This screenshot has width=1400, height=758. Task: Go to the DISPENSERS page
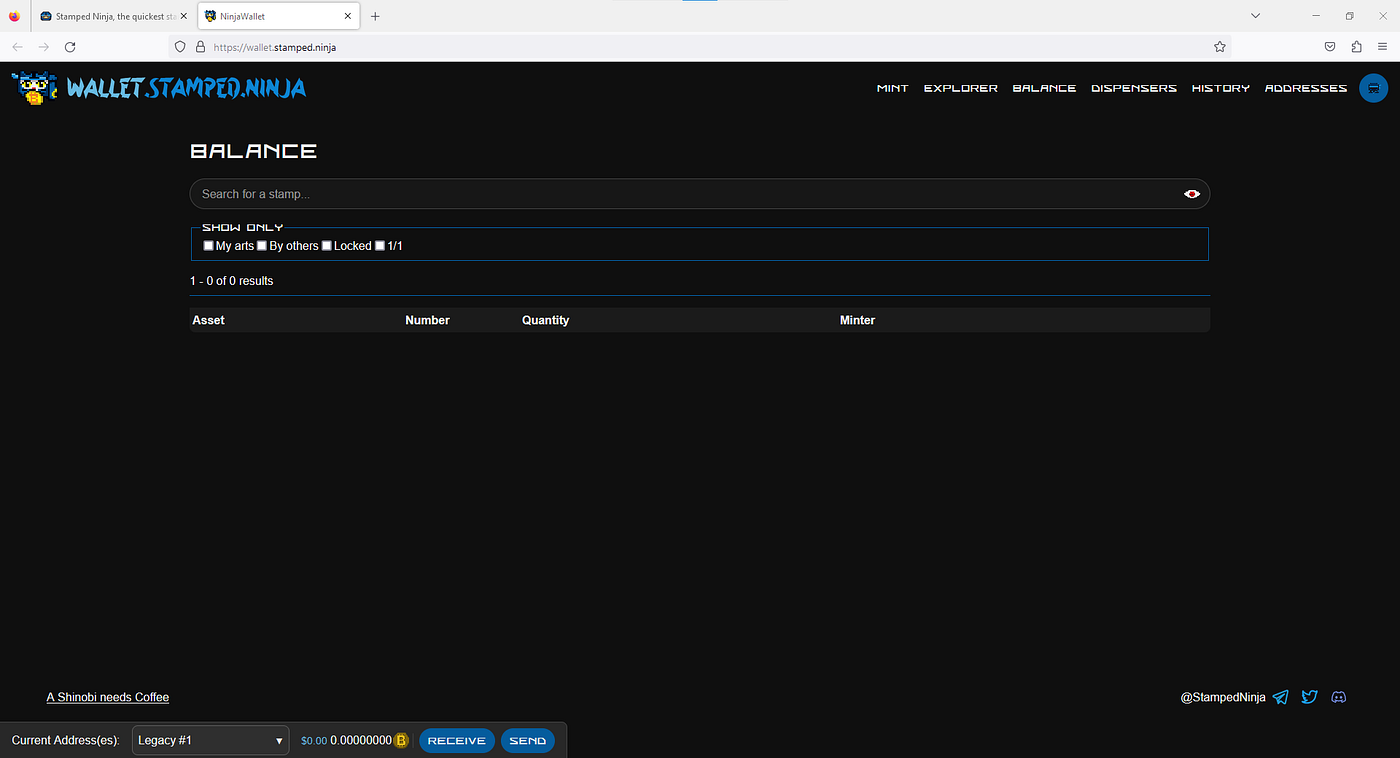pyautogui.click(x=1134, y=88)
